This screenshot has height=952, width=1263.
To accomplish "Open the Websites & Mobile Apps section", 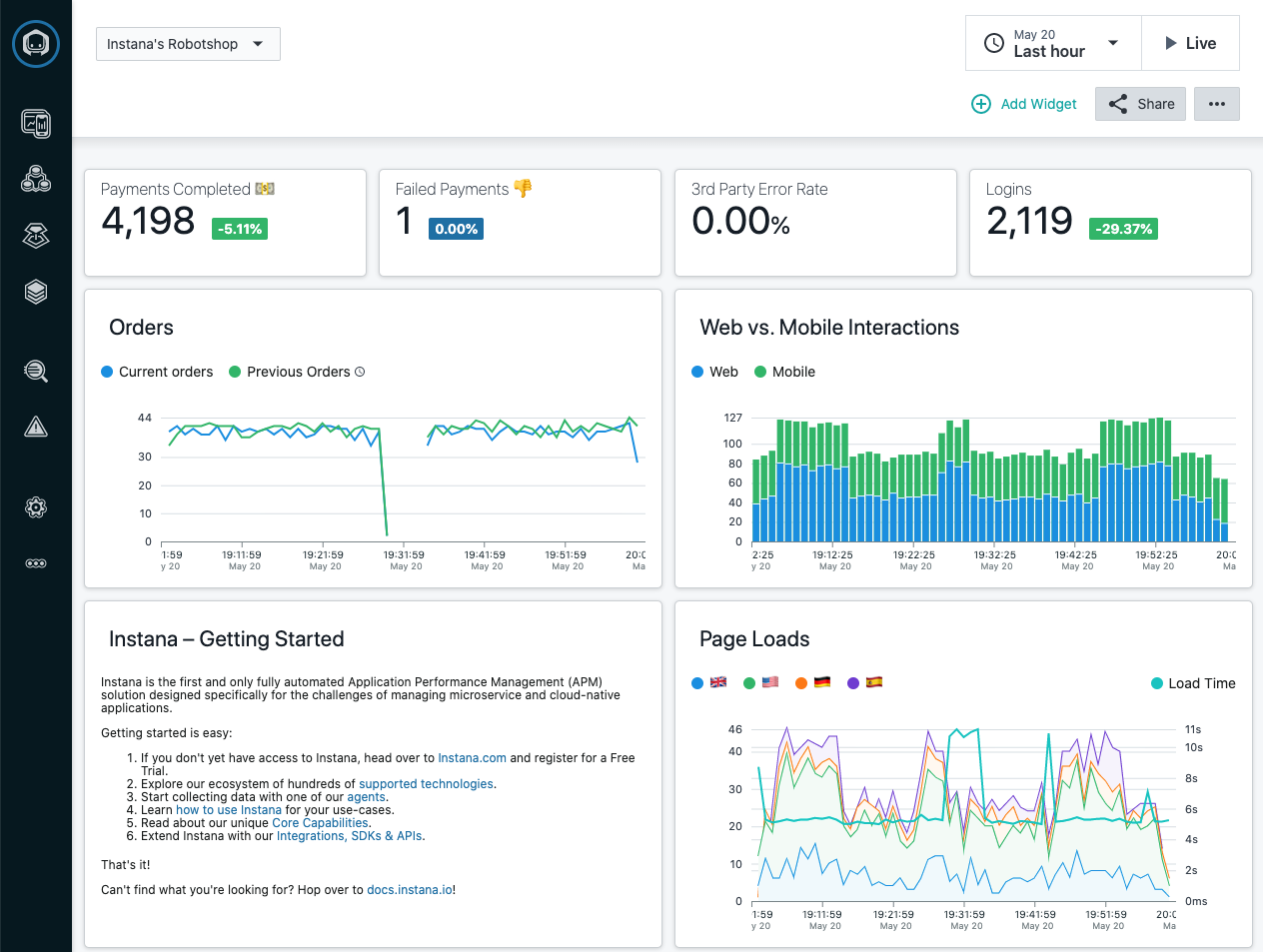I will point(36,122).
